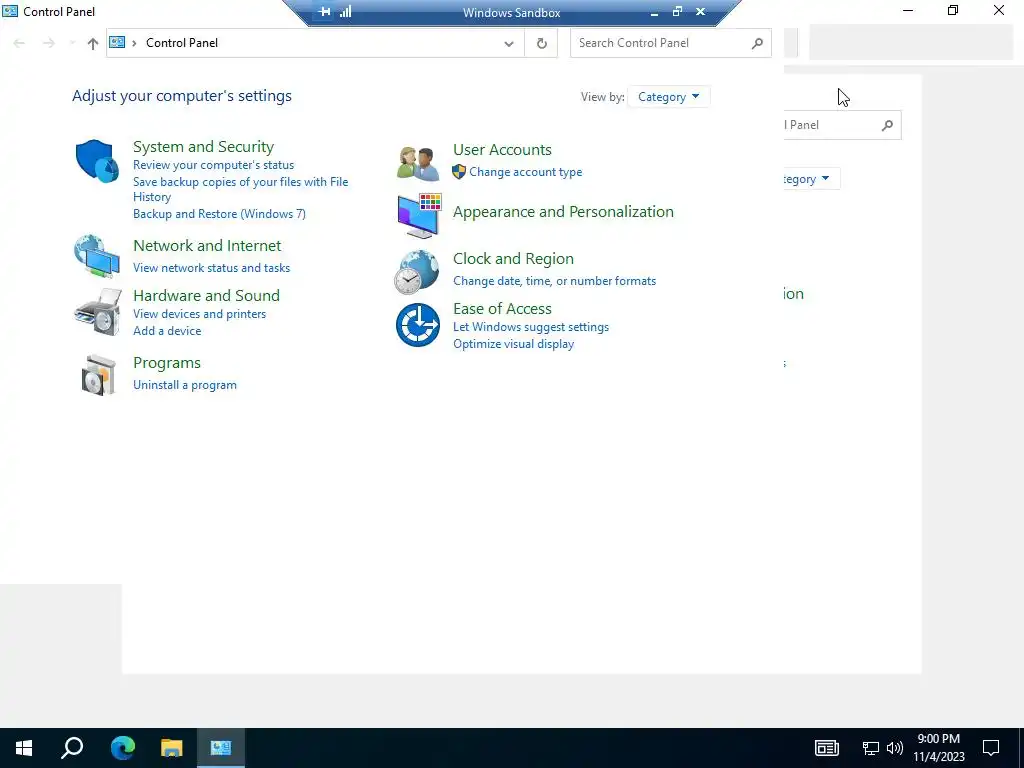Open the recent locations dropdown by the nav arrows

coord(72,44)
